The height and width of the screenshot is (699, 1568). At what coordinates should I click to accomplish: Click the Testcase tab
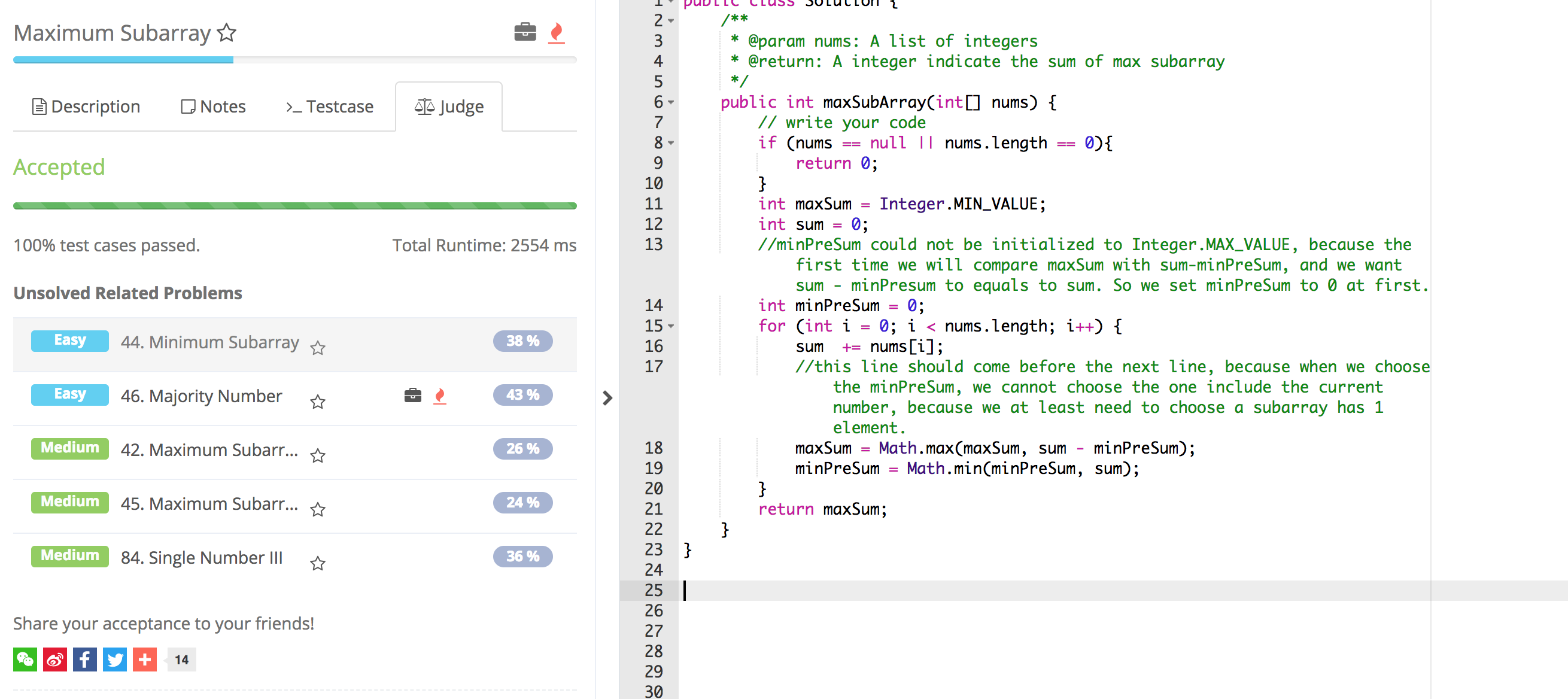tap(330, 107)
